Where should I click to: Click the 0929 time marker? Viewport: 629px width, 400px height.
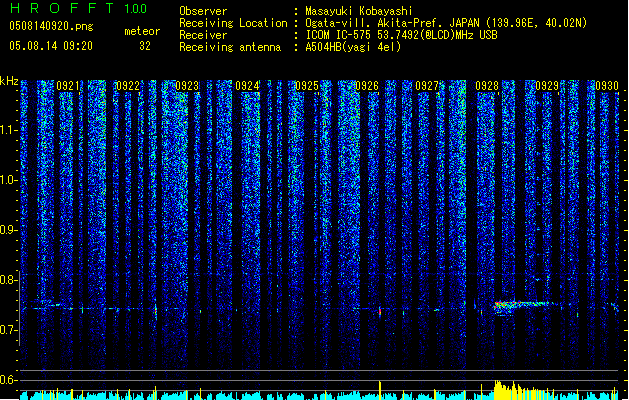coord(547,86)
